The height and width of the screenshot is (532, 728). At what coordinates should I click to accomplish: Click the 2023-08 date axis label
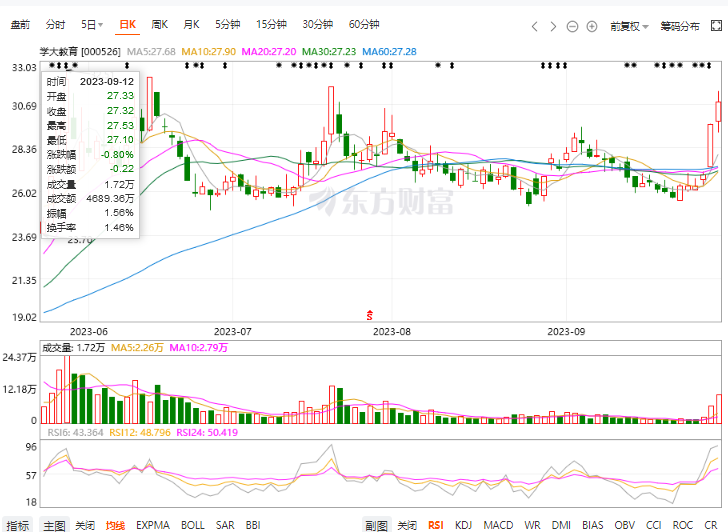(x=392, y=331)
